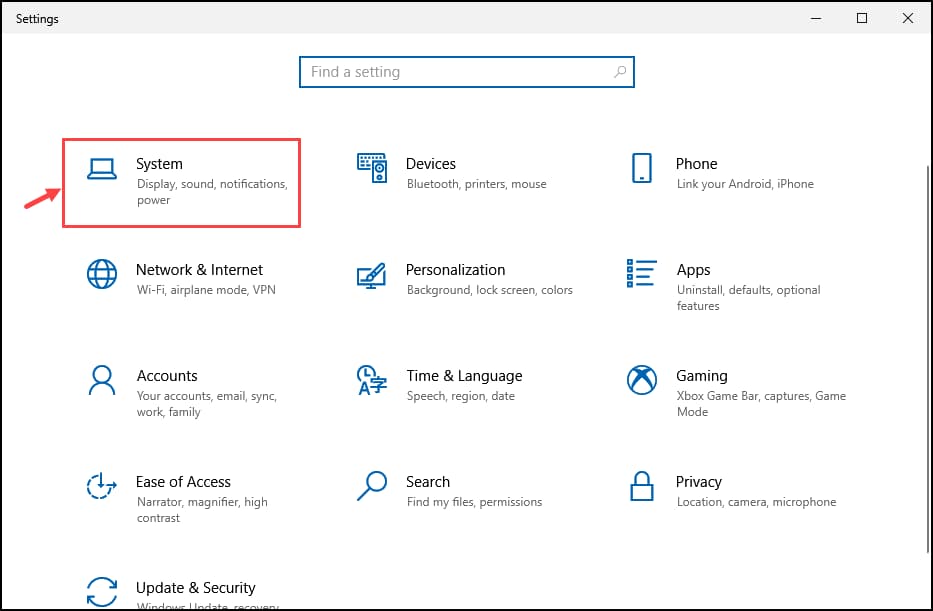Viewport: 933px width, 611px height.
Task: Click the Gaming Xbox icon
Action: coord(641,380)
